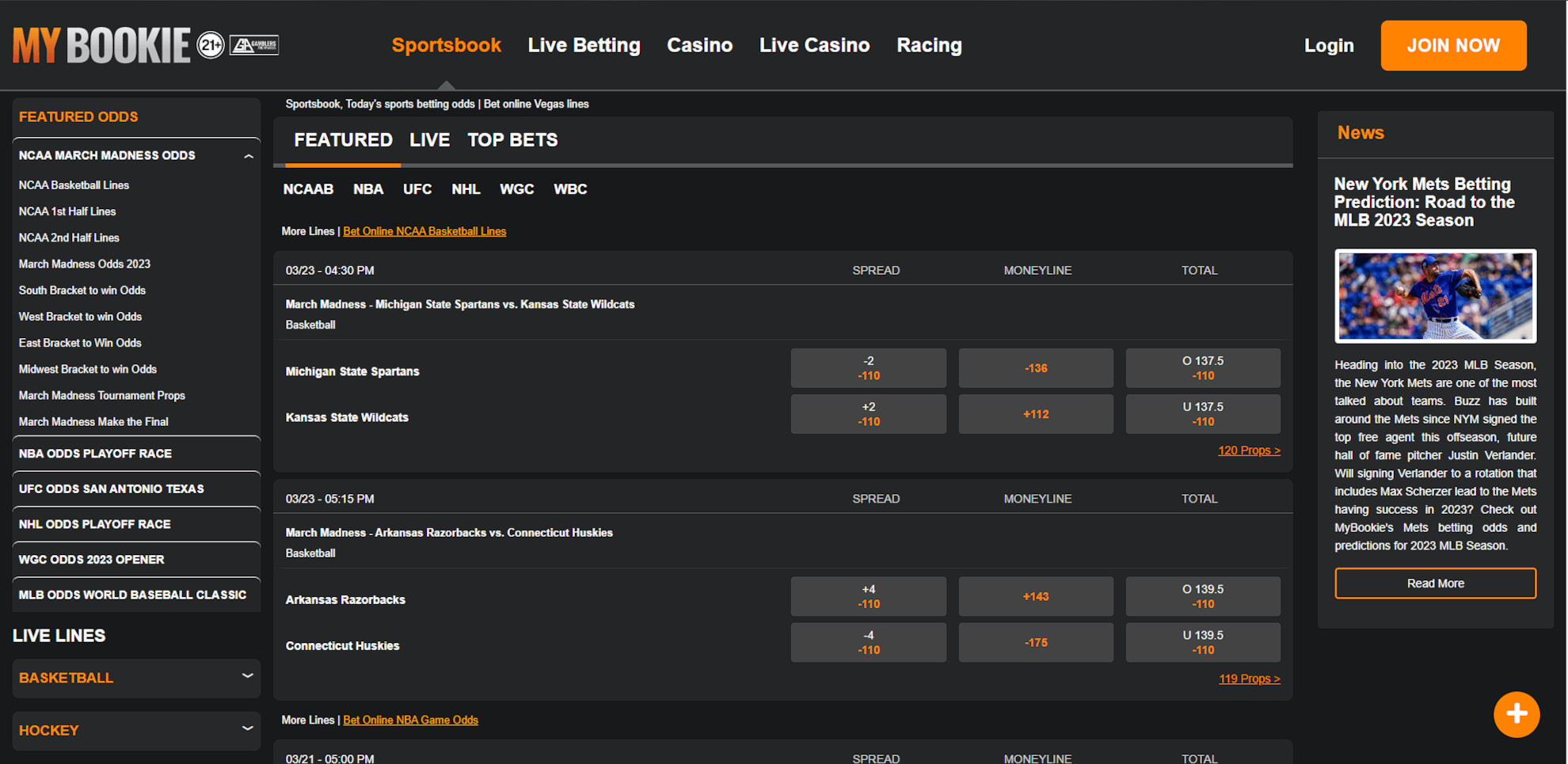Select Connecticut moneyline -175
Image resolution: width=1568 pixels, height=764 pixels.
point(1036,642)
